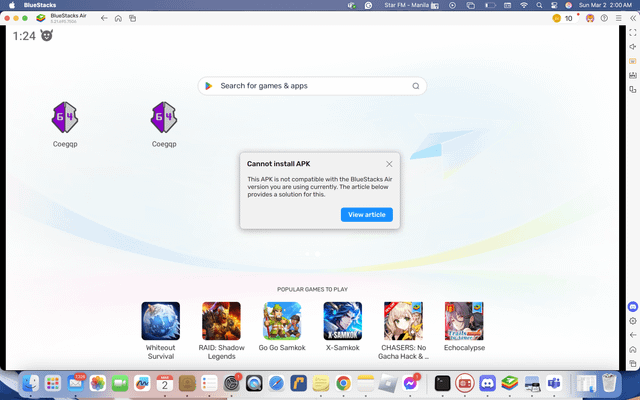Open the BlueStacks menu bar item
Viewport: 640px width, 400px height.
pyautogui.click(x=41, y=5)
